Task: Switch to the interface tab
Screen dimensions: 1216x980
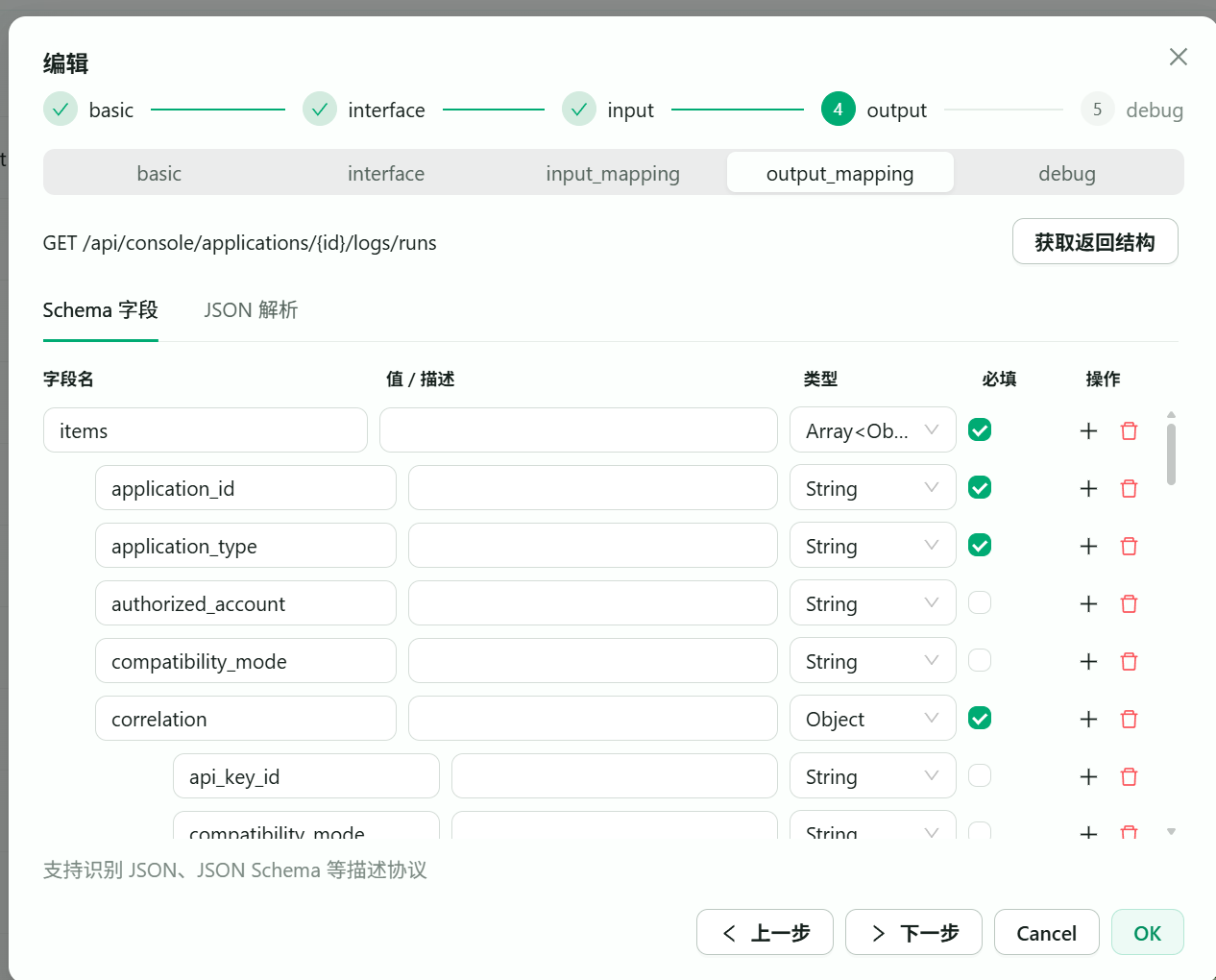Action: click(x=386, y=173)
